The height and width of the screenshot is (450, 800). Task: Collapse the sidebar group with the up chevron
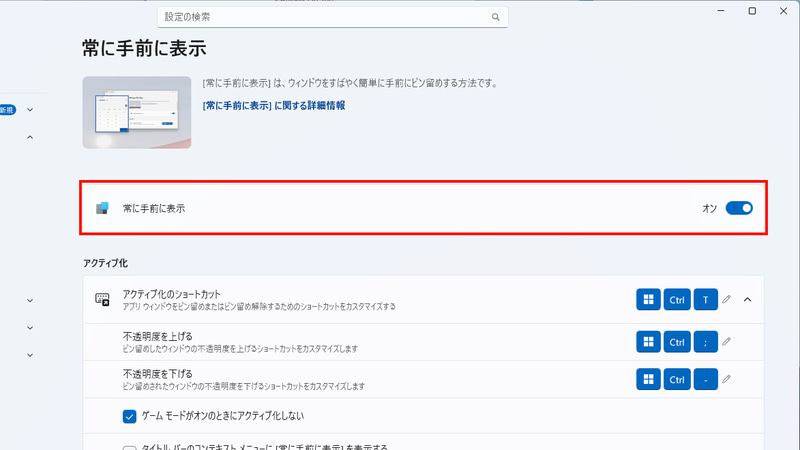pos(30,137)
